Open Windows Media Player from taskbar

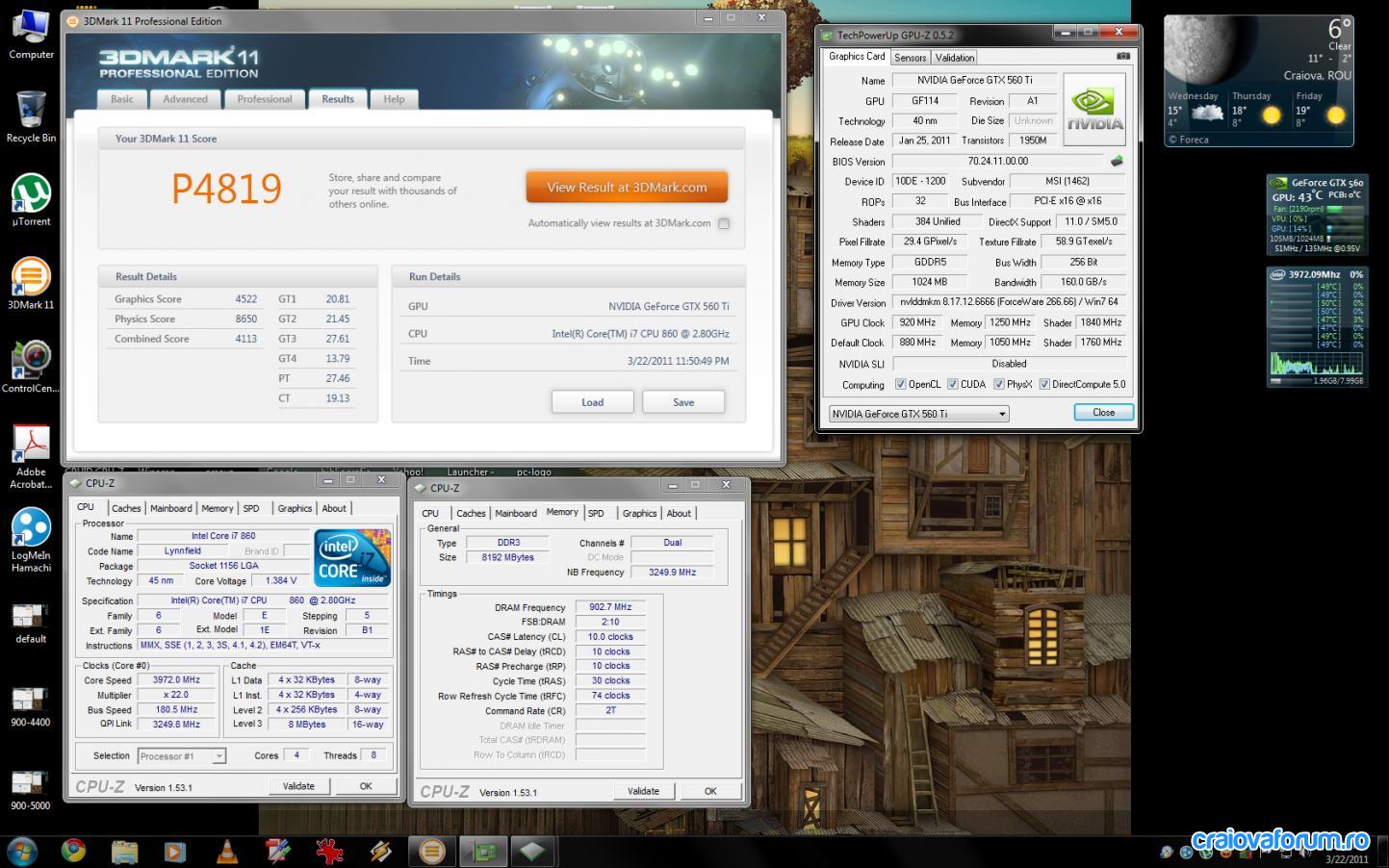[x=175, y=851]
